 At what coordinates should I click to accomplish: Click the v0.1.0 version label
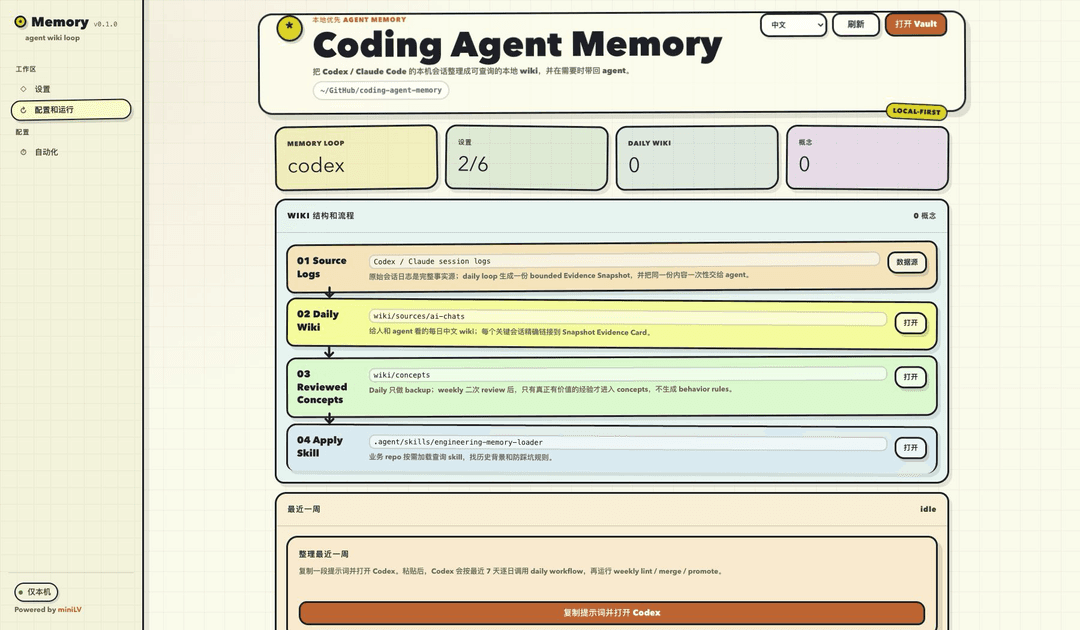105,24
